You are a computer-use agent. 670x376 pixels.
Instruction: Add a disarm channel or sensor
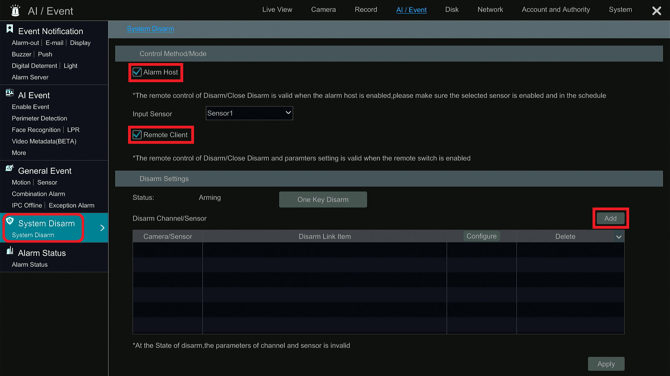610,218
